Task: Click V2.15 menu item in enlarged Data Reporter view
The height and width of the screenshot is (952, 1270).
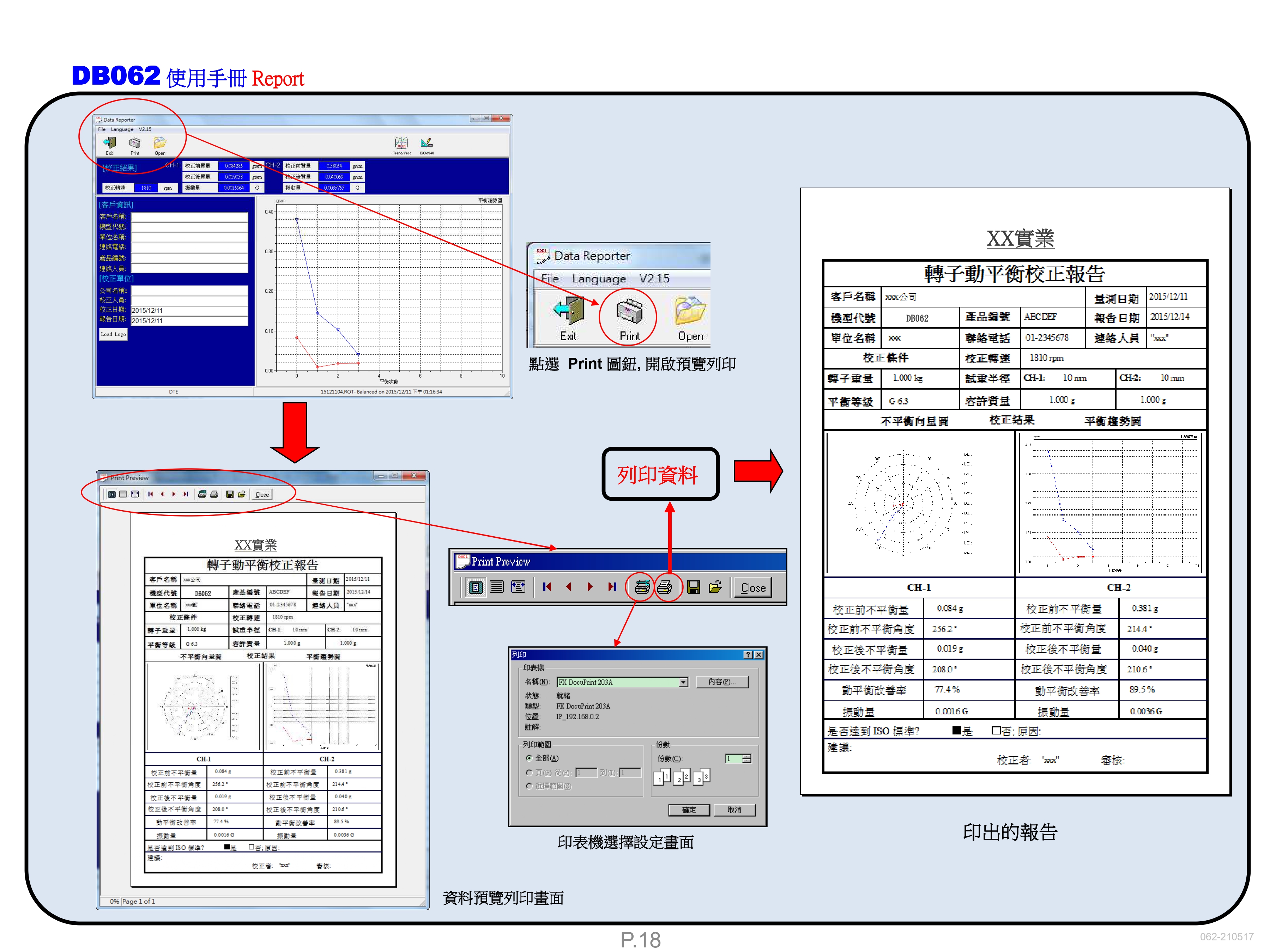Action: [x=654, y=278]
